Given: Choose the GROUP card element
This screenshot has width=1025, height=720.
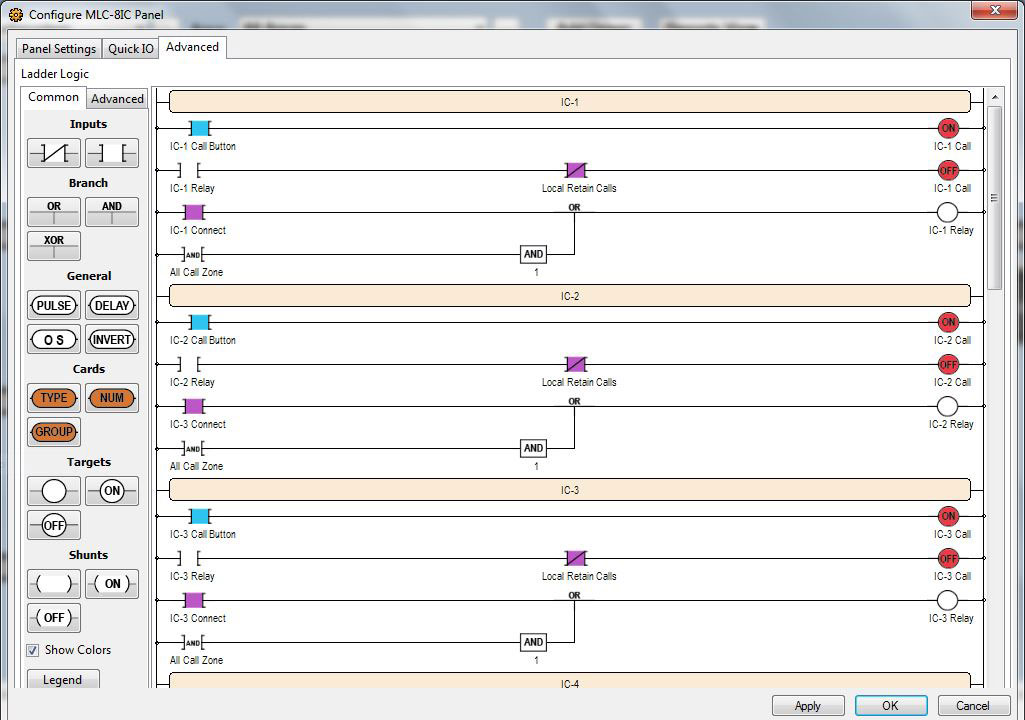Looking at the screenshot, I should (54, 432).
